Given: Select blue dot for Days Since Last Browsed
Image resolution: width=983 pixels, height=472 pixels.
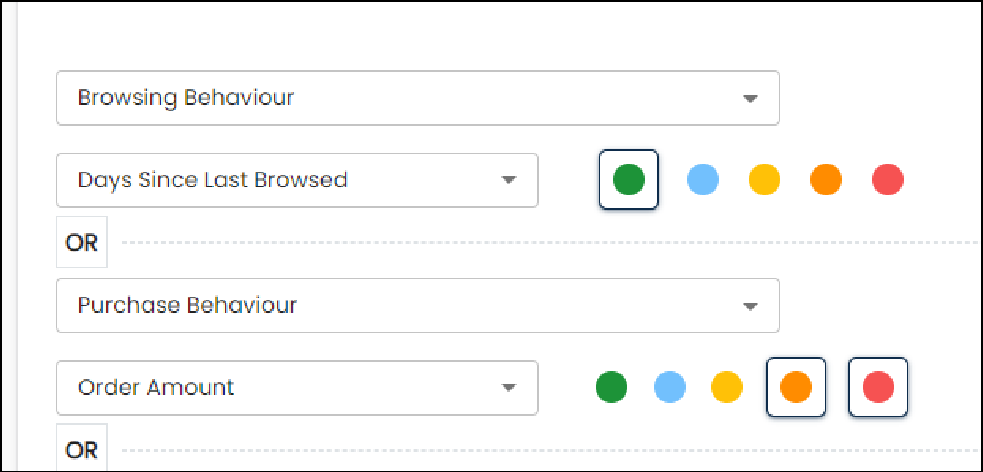Looking at the screenshot, I should 703,179.
